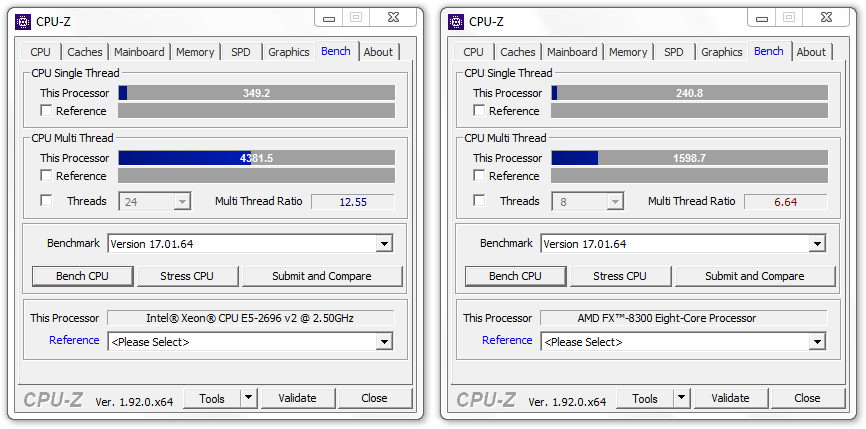Click the CPU-Z app icon in left window title bar
866x429 pixels.
[23, 21]
